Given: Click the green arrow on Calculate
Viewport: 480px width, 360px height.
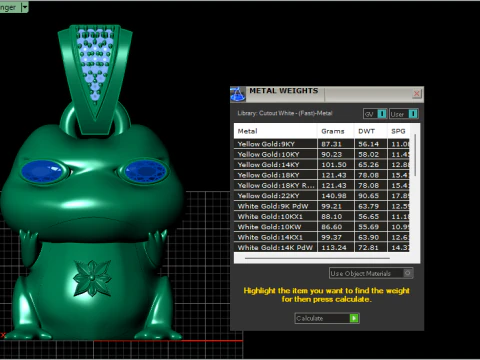Looking at the screenshot, I should (x=354, y=318).
